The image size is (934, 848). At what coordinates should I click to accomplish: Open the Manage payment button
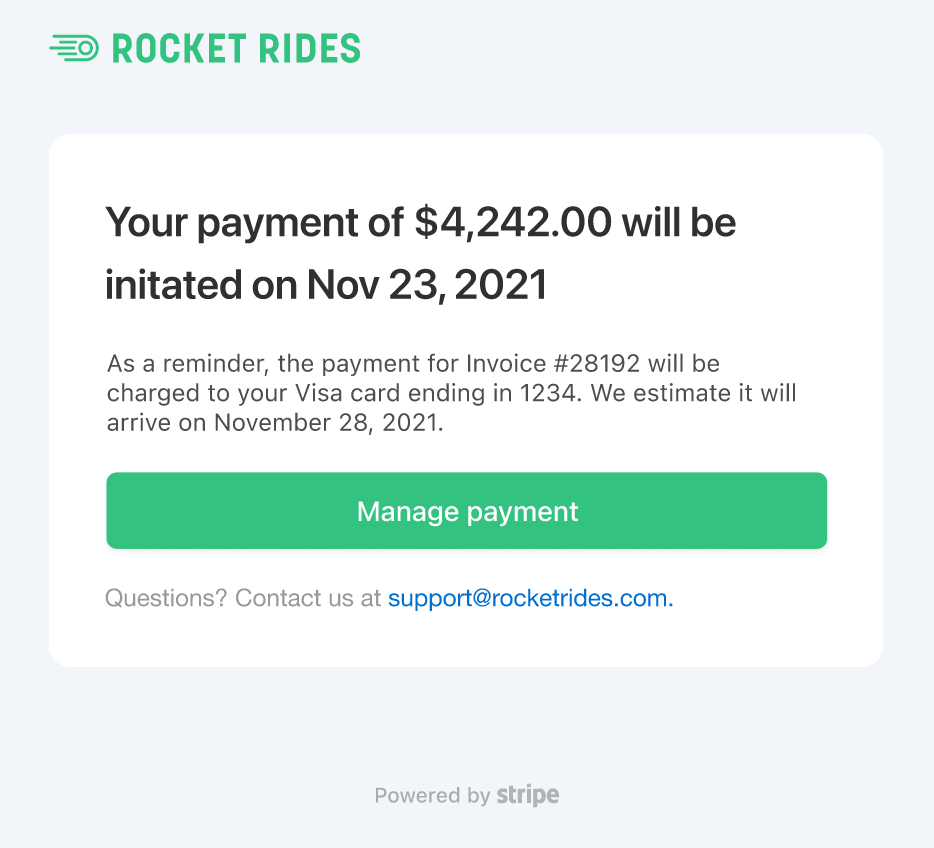[466, 510]
